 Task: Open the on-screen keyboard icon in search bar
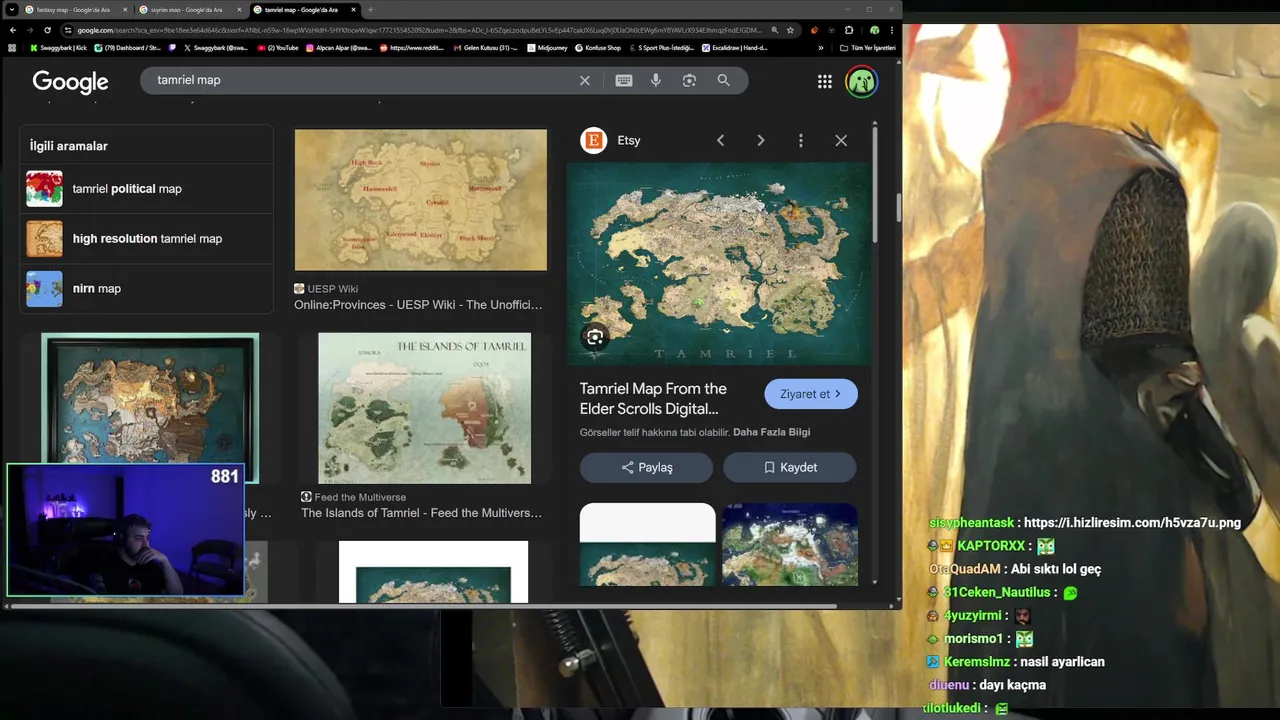pos(624,80)
